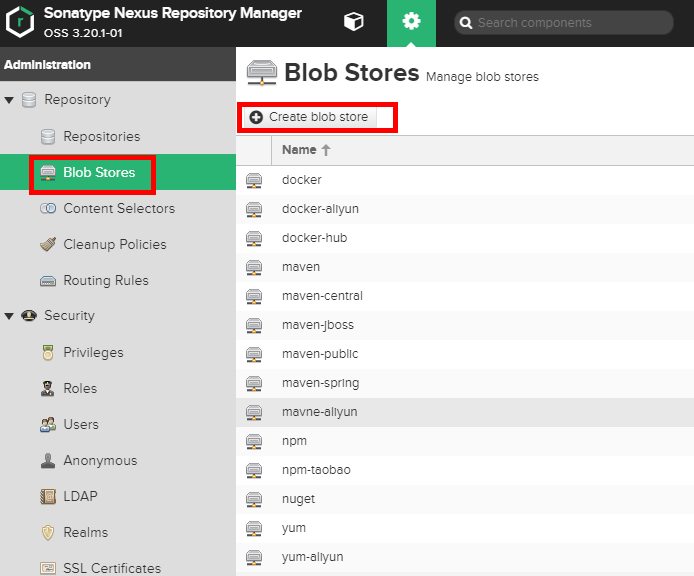Screen dimensions: 694x576
Task: Open the docker-hub blob store
Action: point(465,238)
